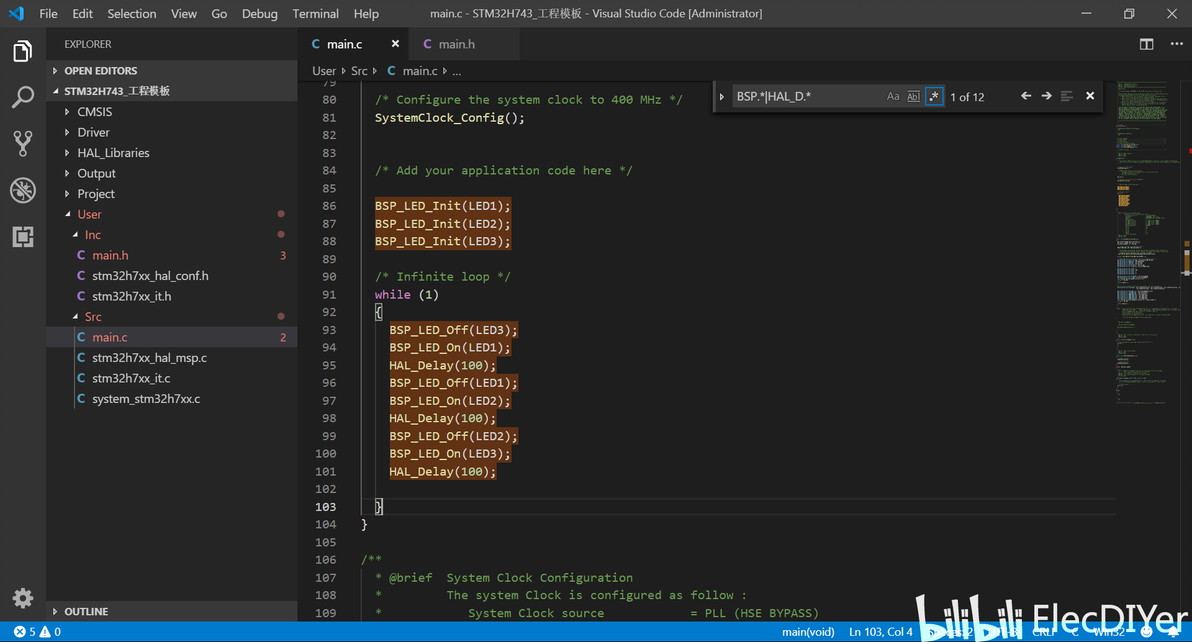1192x642 pixels.
Task: Click the split editor icon
Action: coord(1146,44)
